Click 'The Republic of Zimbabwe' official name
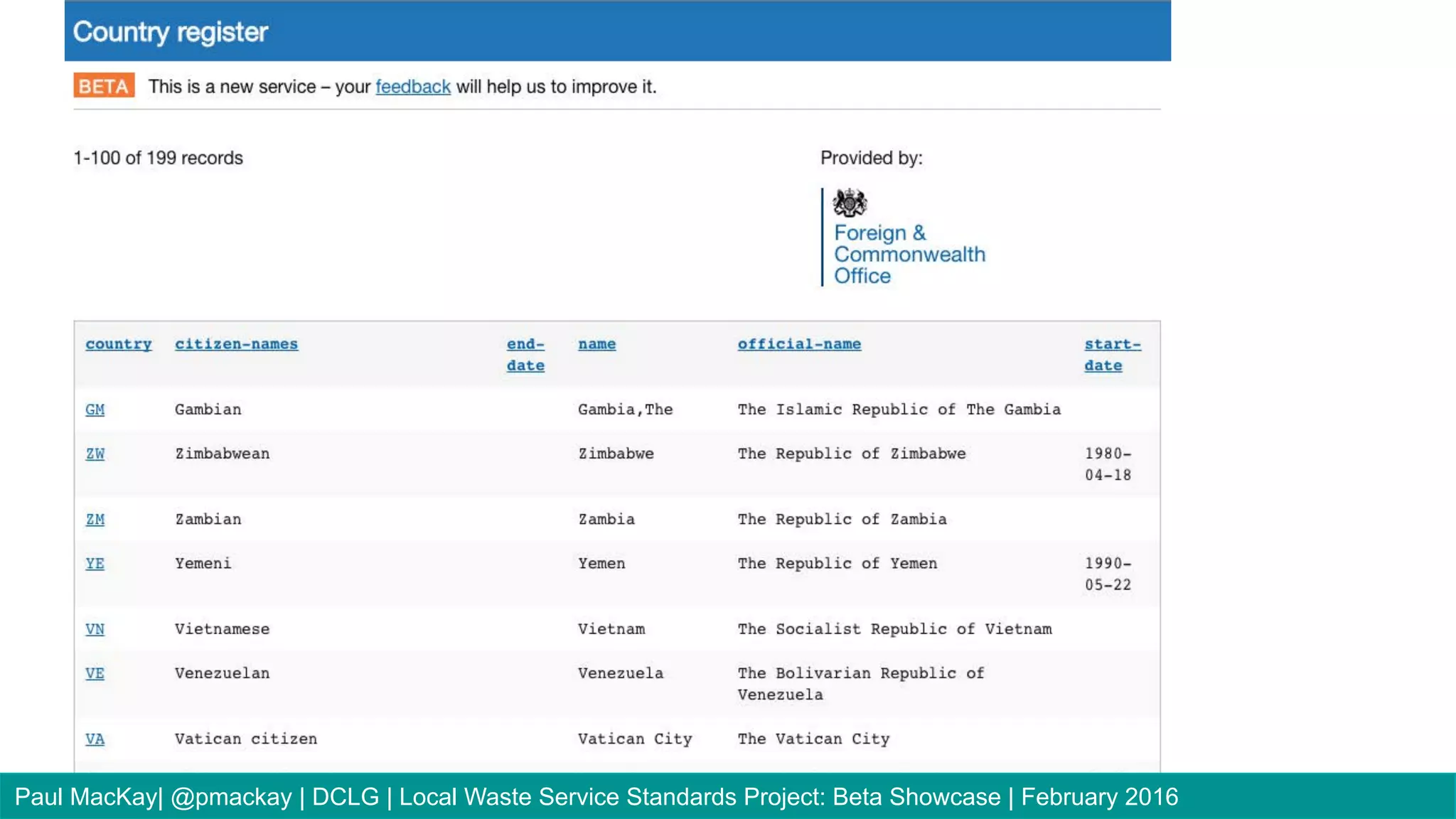The width and height of the screenshot is (1456, 819). click(852, 454)
